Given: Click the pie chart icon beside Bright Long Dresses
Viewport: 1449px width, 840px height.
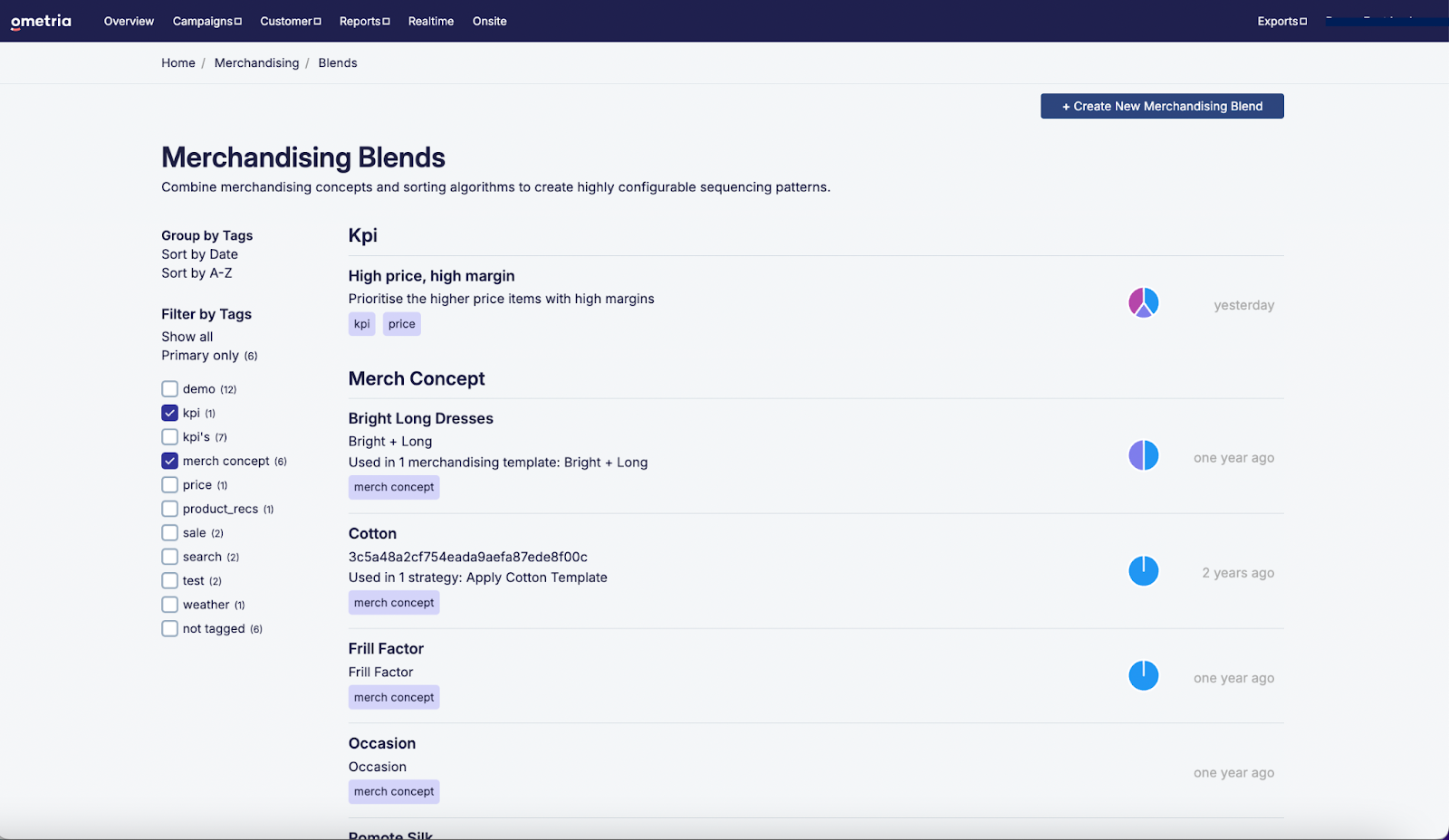Looking at the screenshot, I should coord(1143,455).
